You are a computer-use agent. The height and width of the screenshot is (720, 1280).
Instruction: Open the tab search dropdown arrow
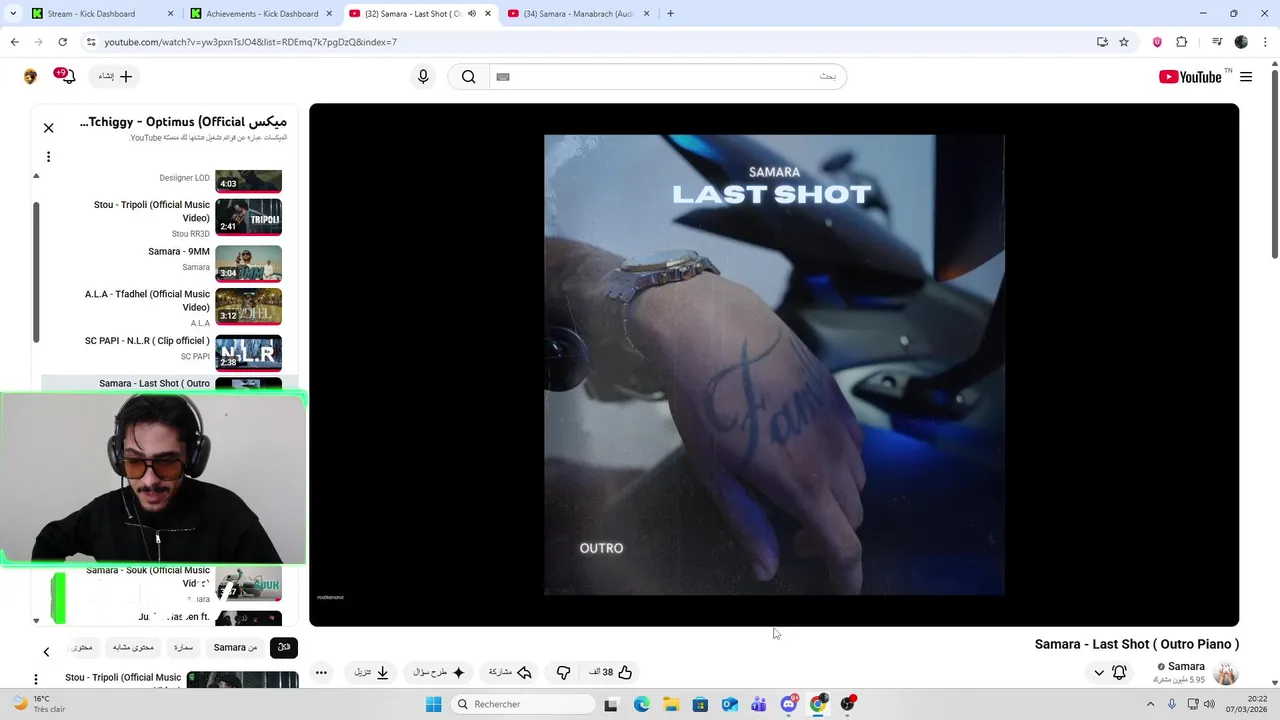pyautogui.click(x=12, y=14)
